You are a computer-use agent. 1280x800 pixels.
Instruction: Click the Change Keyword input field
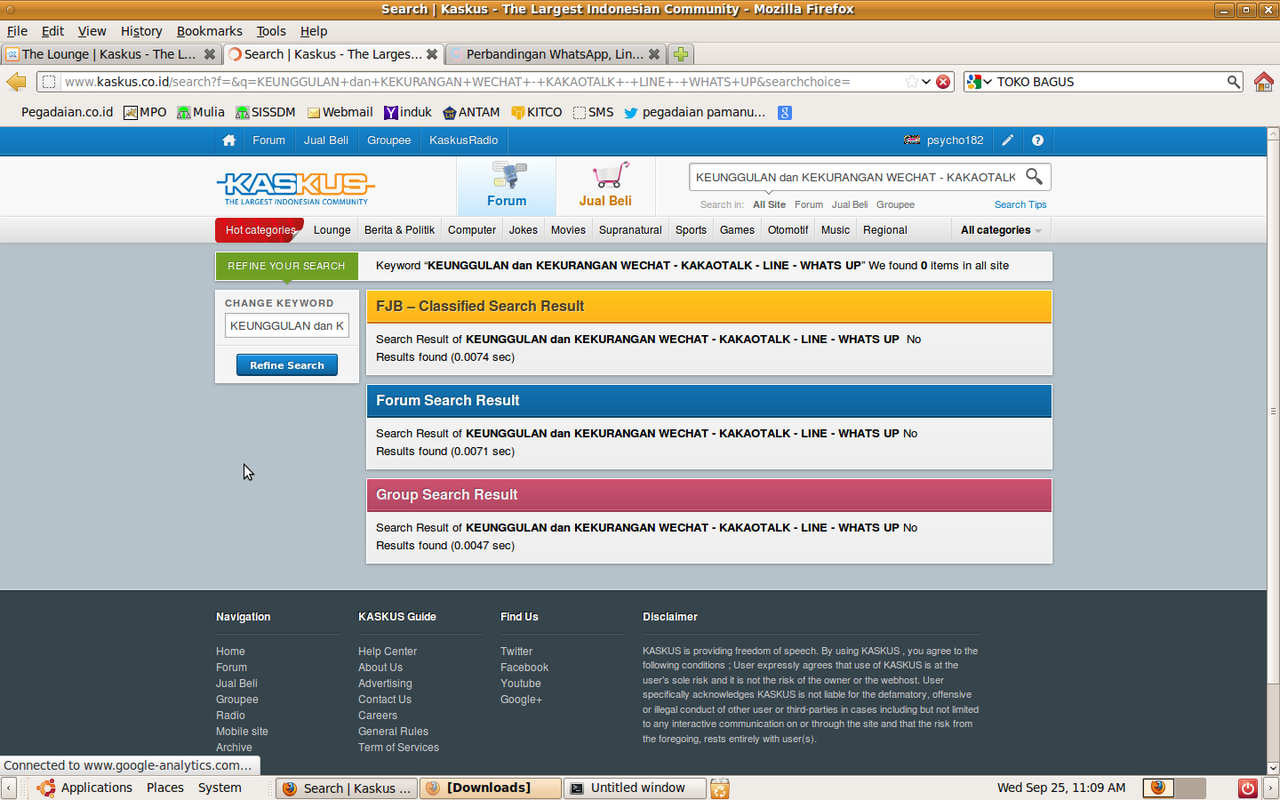(x=287, y=325)
